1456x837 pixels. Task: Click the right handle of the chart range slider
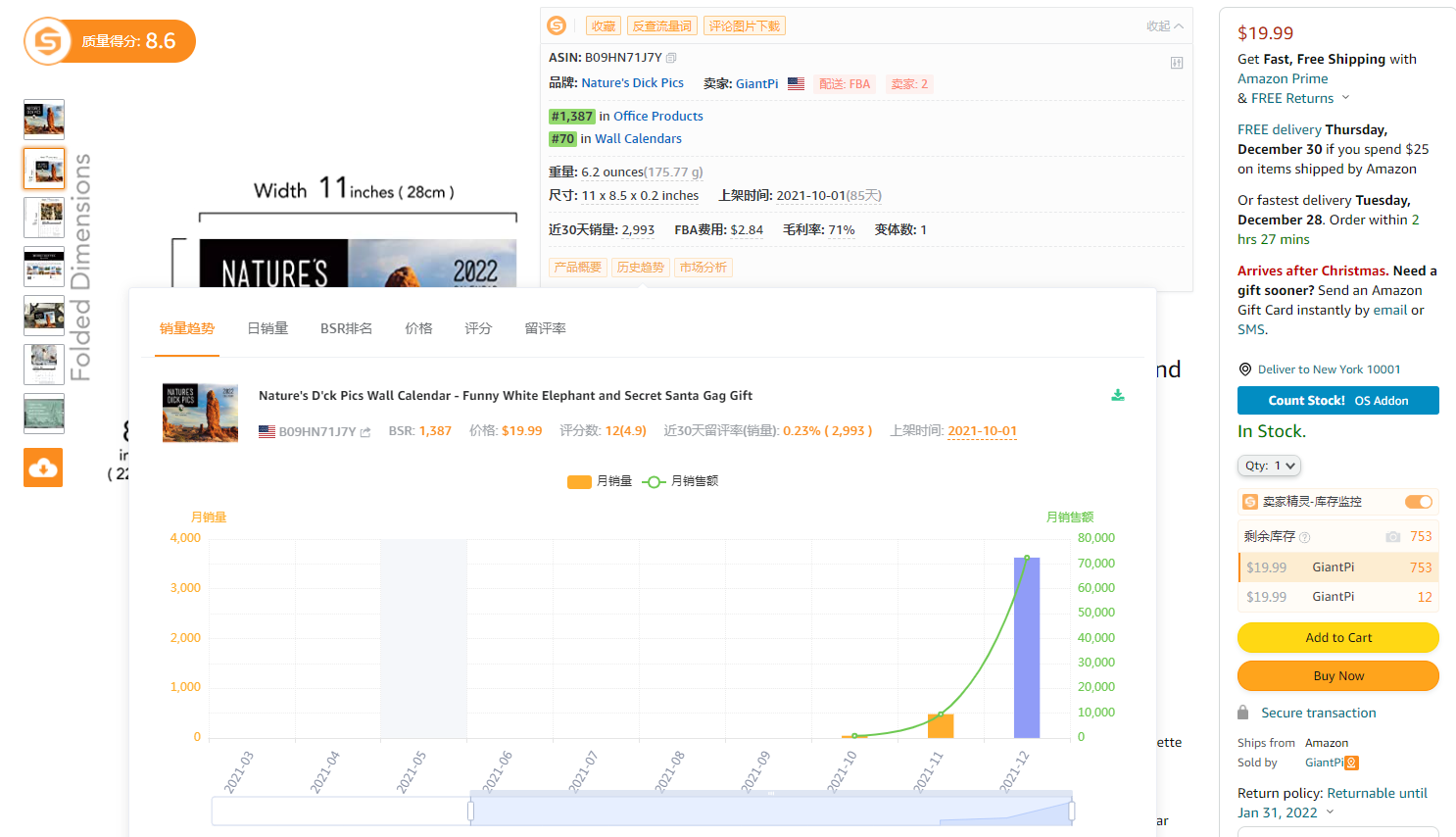point(1072,811)
